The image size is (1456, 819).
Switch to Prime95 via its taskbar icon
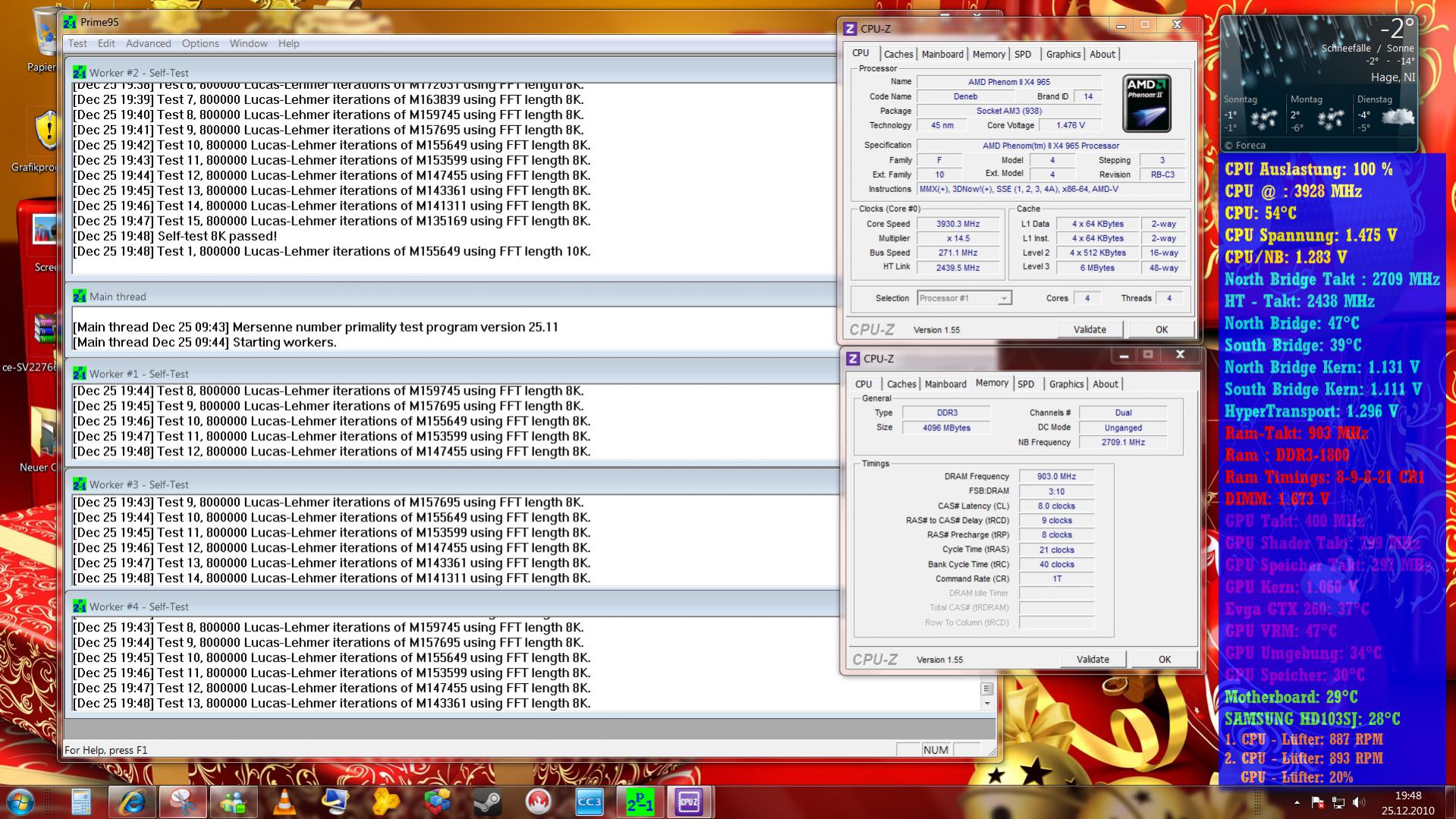[x=640, y=802]
